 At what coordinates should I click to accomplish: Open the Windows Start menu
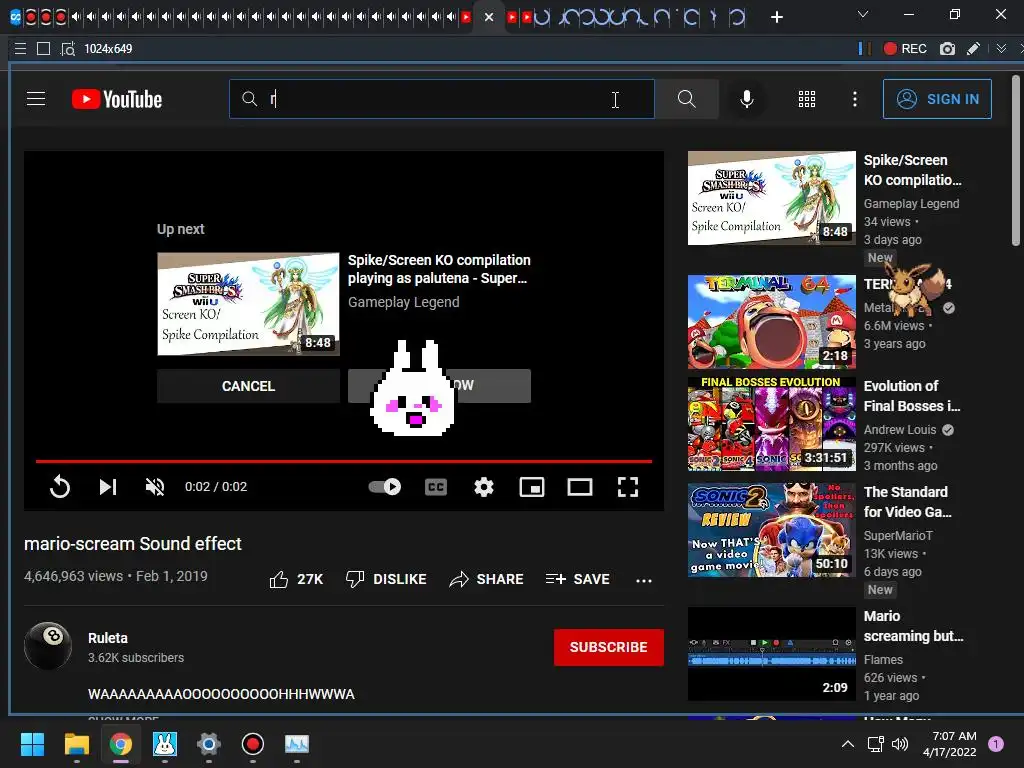[x=32, y=744]
